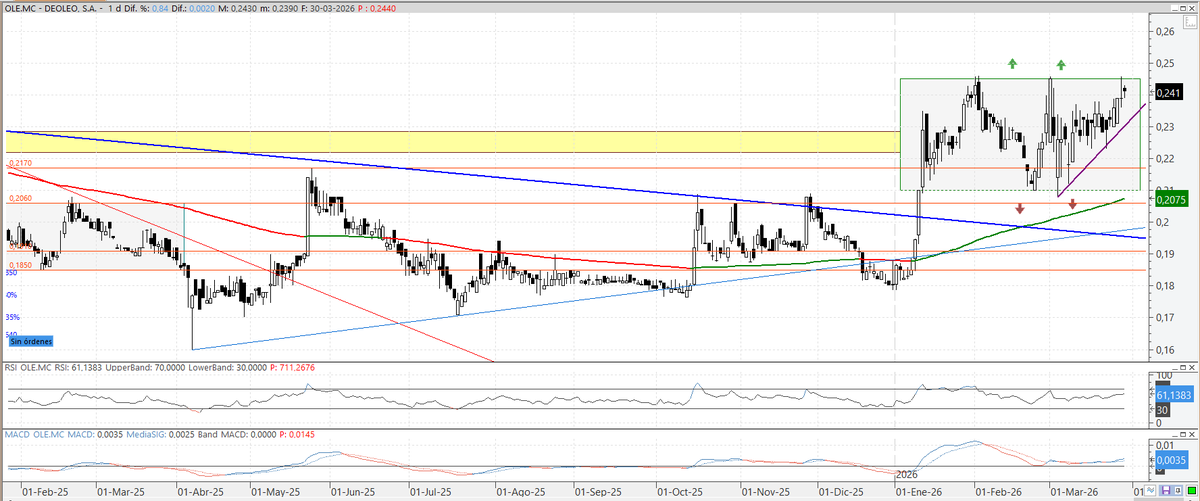1200x501 pixels.
Task: Click the current price tag 0,241
Action: [1168, 93]
